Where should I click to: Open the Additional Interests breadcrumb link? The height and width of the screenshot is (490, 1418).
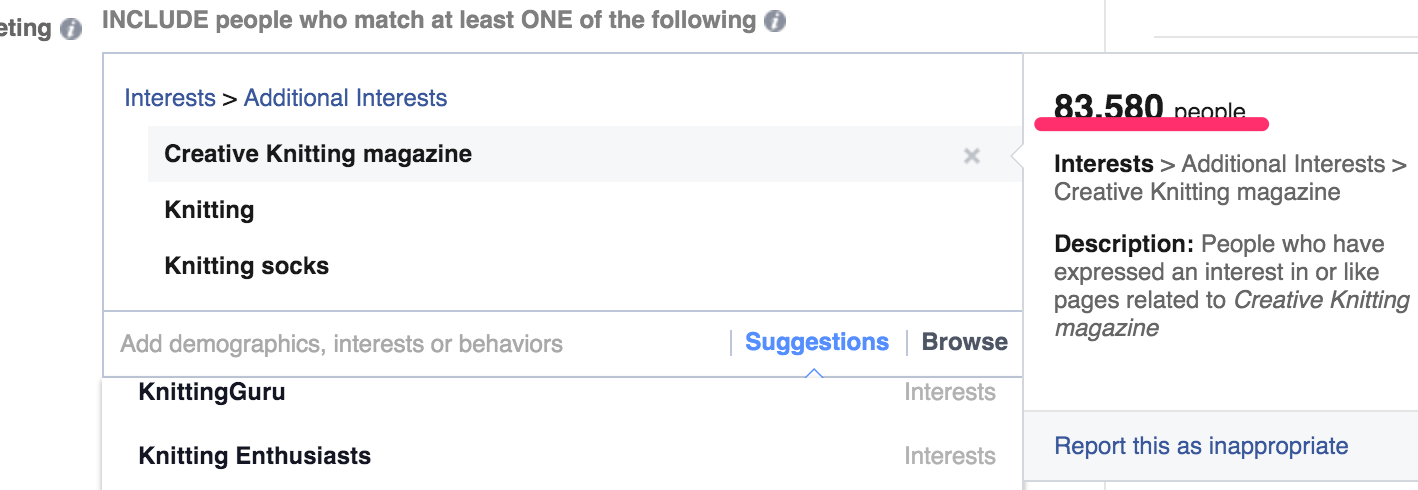tap(345, 98)
